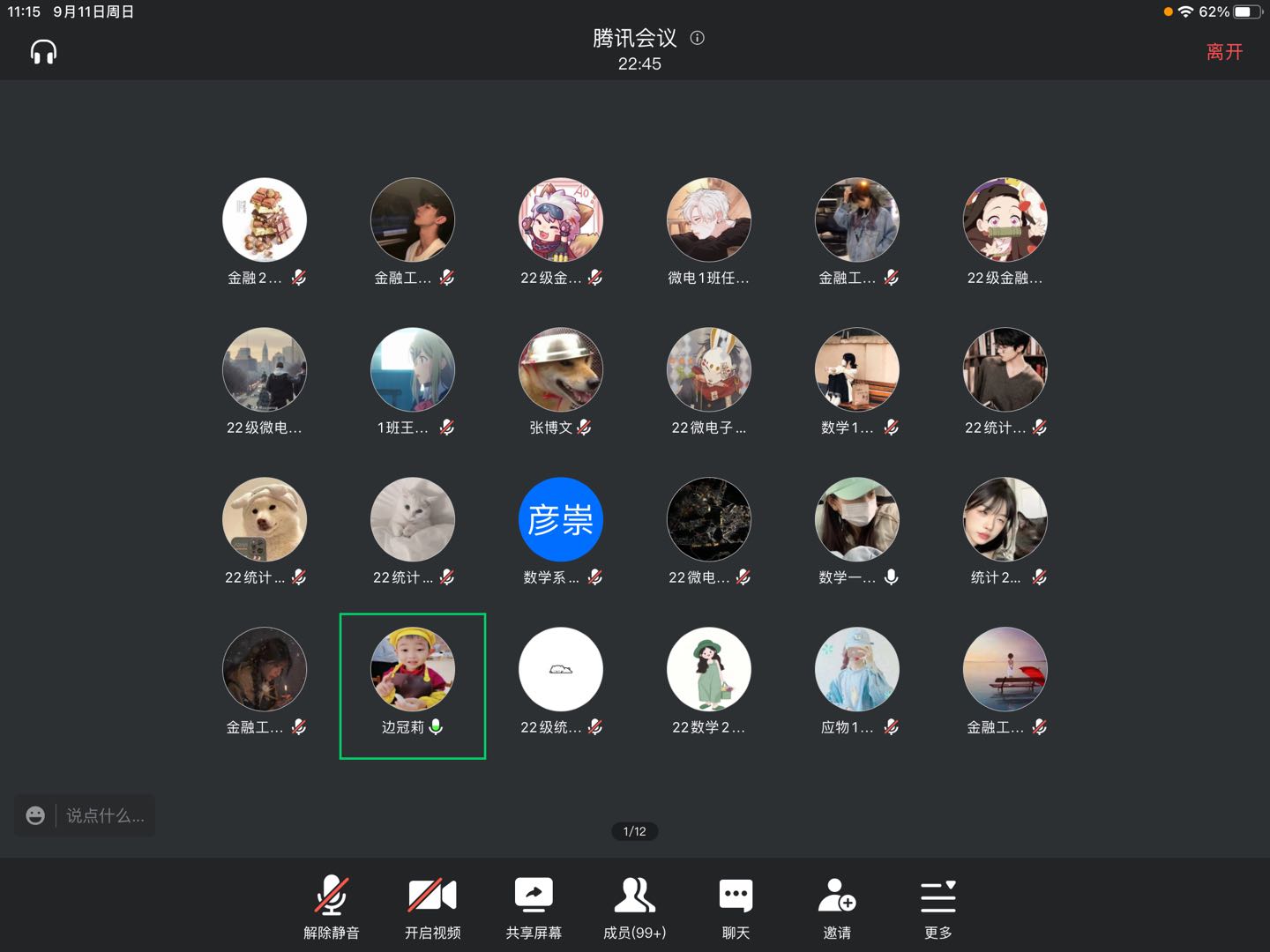Image resolution: width=1270 pixels, height=952 pixels.
Task: Click the 1/12 page indicator
Action: [x=634, y=831]
